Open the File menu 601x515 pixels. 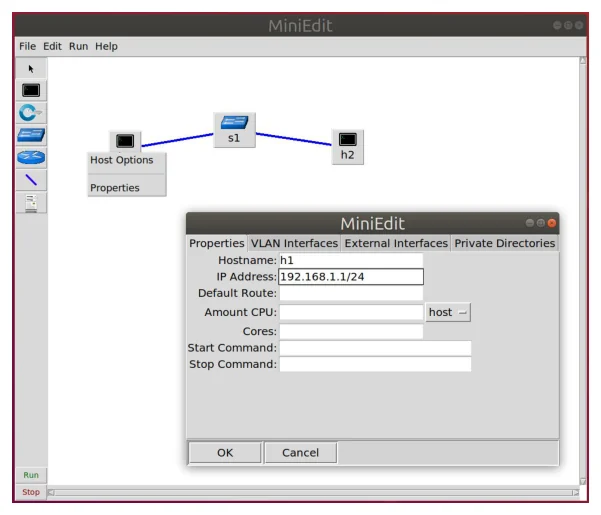point(28,46)
